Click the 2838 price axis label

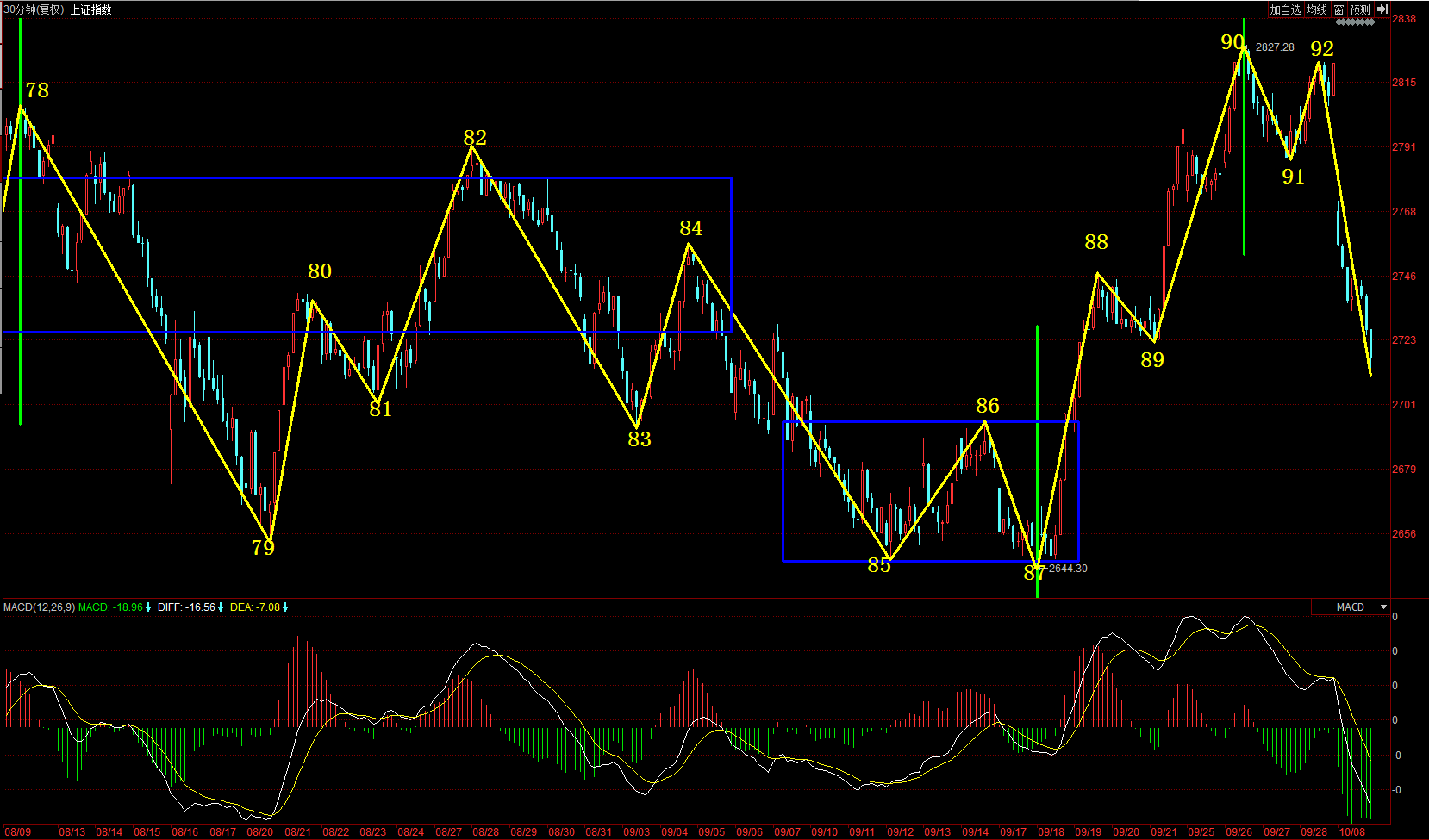tap(1404, 18)
